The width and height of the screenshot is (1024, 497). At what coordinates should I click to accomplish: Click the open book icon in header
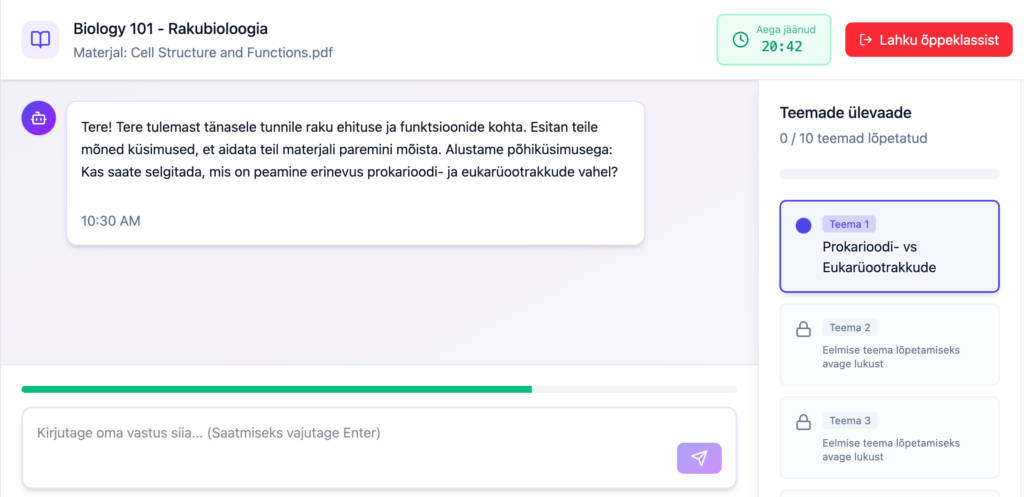[40, 40]
